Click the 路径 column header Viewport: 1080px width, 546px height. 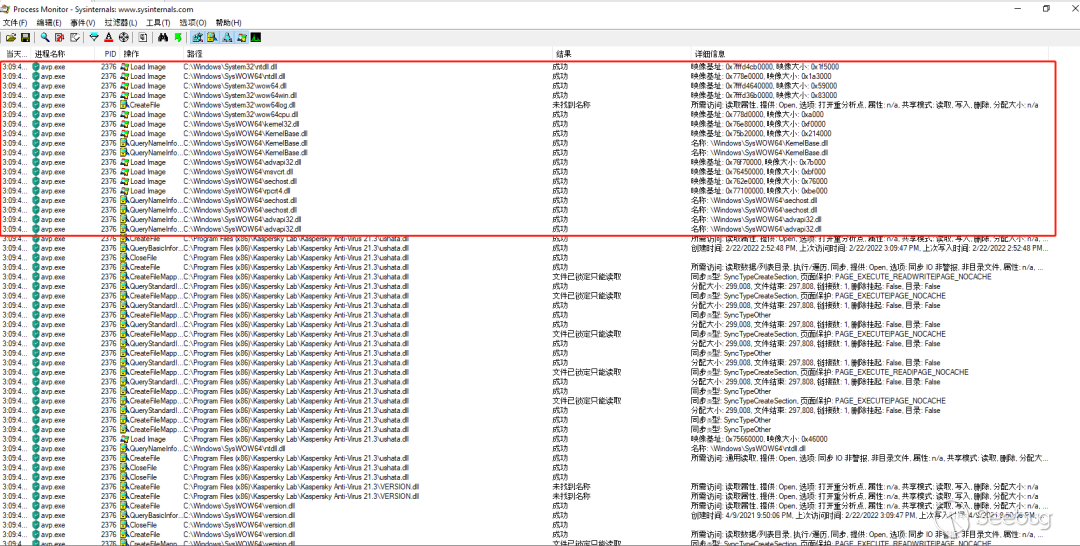tap(367, 54)
